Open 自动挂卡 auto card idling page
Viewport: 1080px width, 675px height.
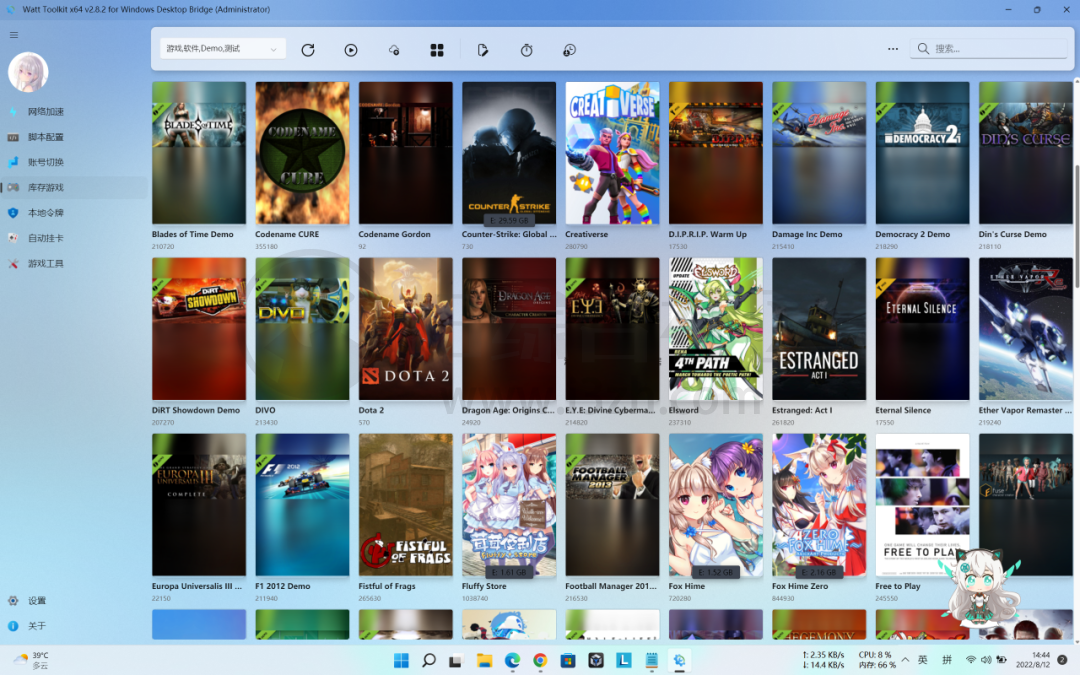[x=74, y=238]
